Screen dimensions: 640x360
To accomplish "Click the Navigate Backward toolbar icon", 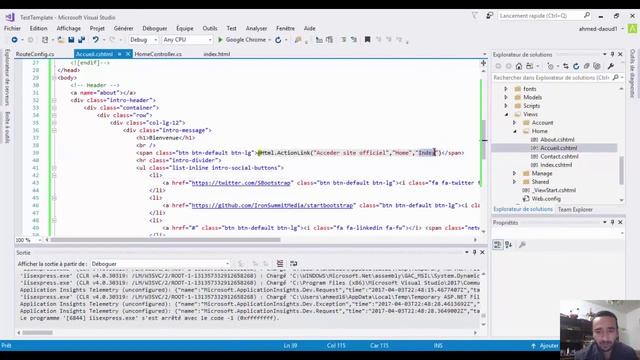I will pos(14,40).
